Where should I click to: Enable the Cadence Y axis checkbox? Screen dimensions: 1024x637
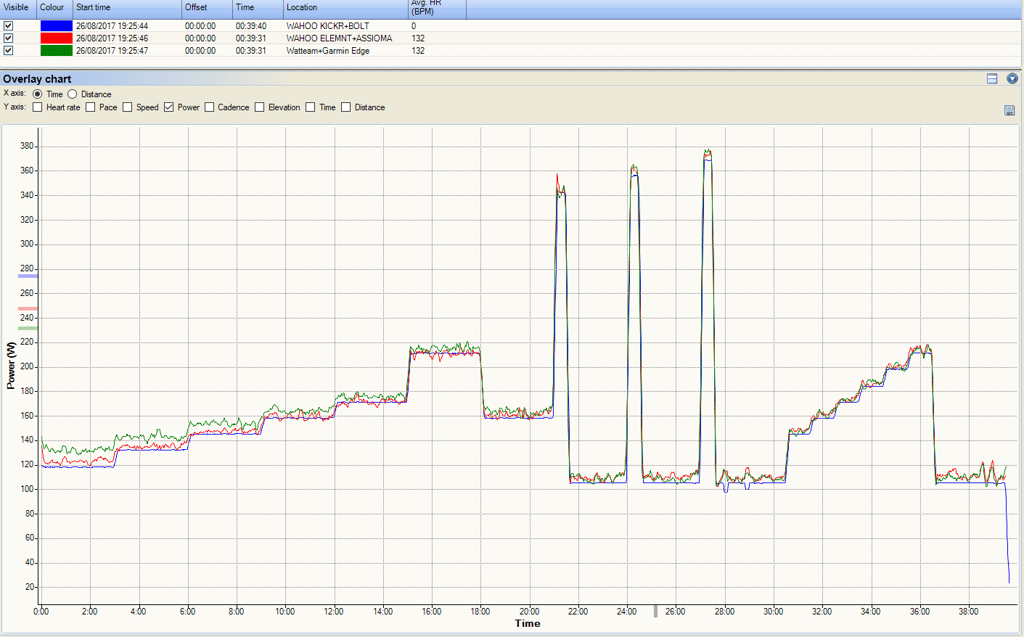[x=210, y=107]
